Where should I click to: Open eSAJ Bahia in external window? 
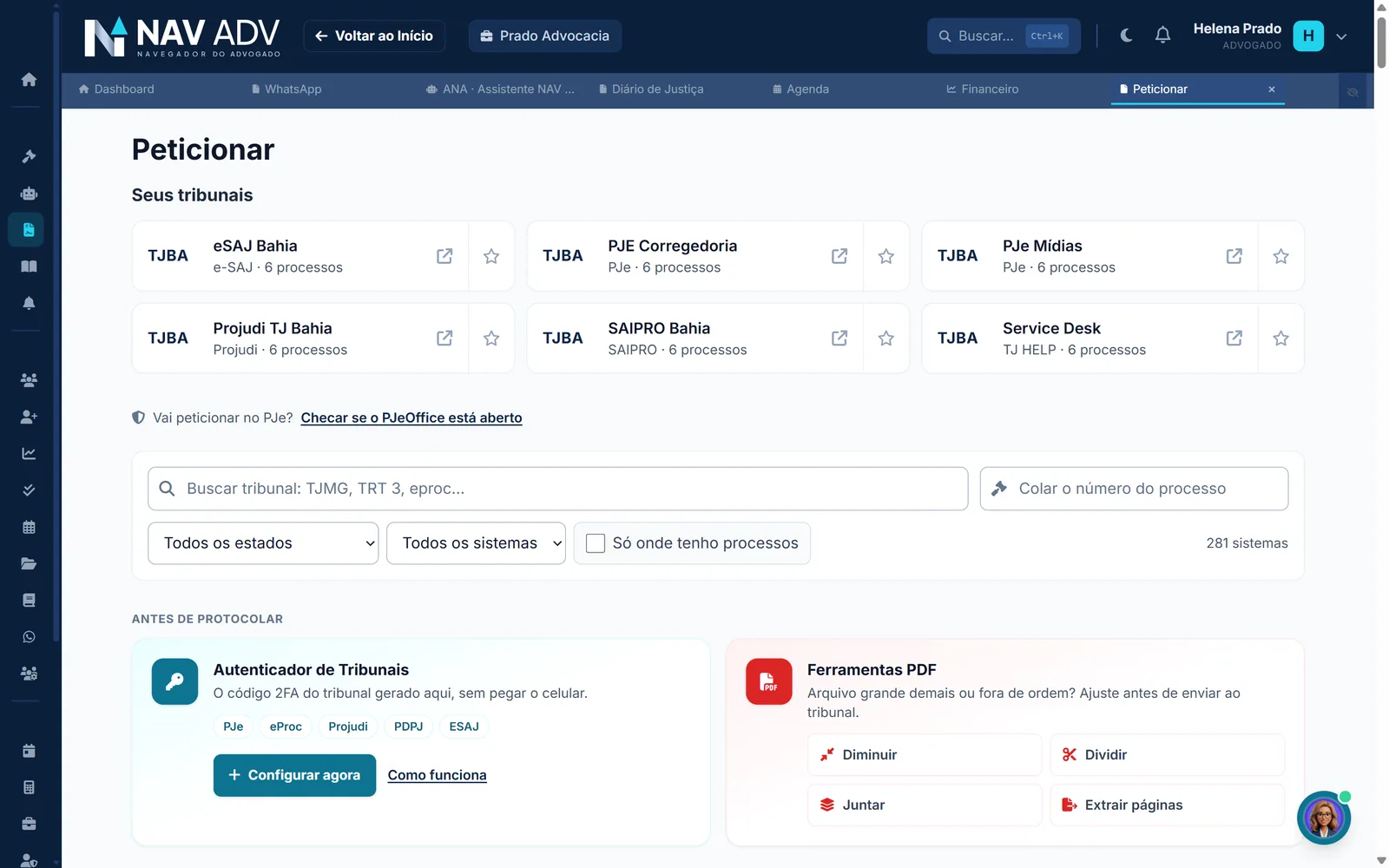tap(444, 256)
